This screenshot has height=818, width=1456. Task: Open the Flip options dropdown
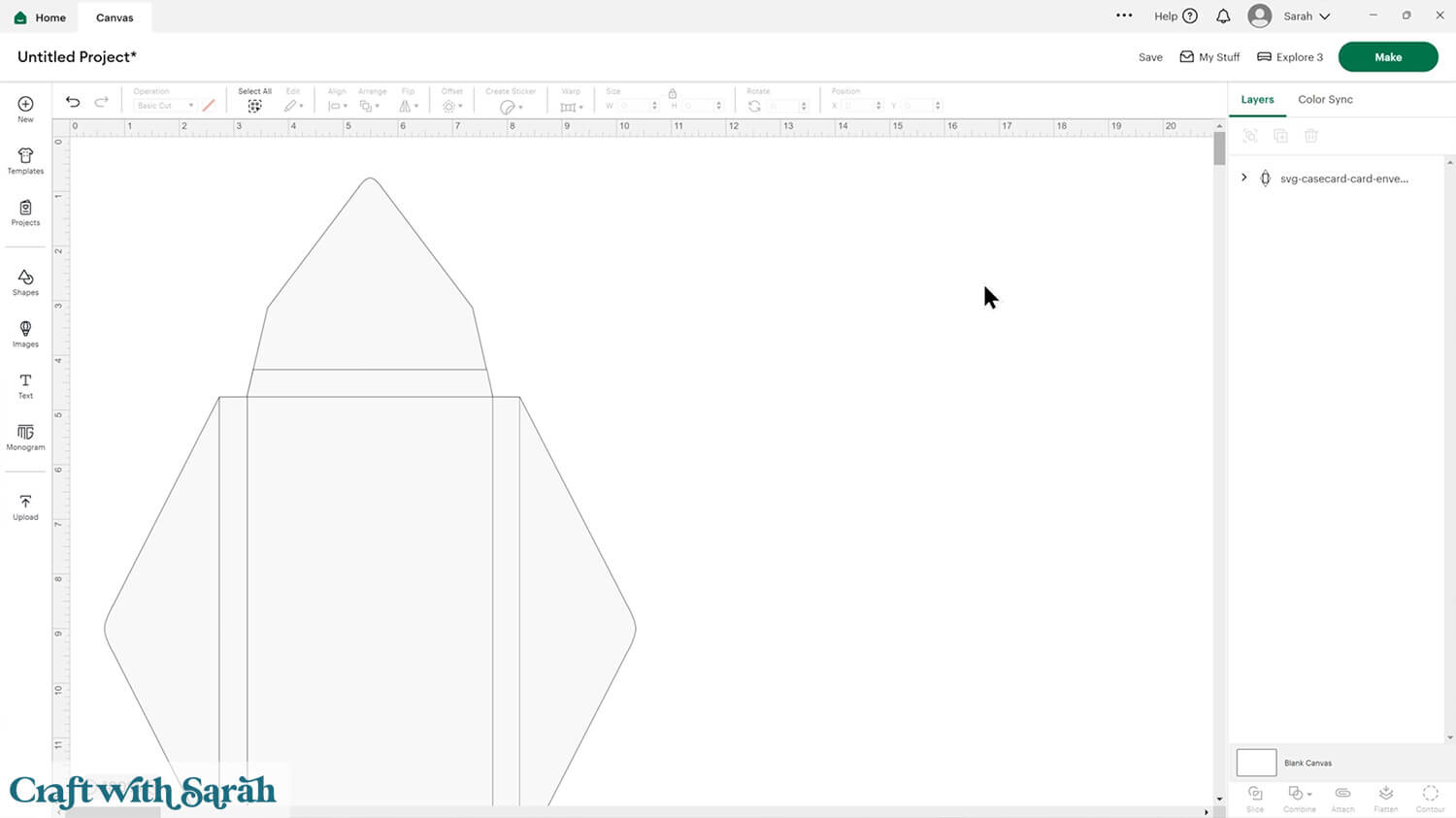[409, 100]
